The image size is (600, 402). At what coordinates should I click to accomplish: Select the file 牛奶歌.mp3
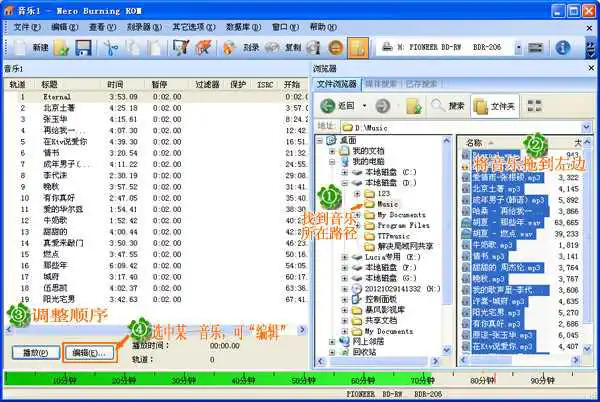tap(494, 245)
